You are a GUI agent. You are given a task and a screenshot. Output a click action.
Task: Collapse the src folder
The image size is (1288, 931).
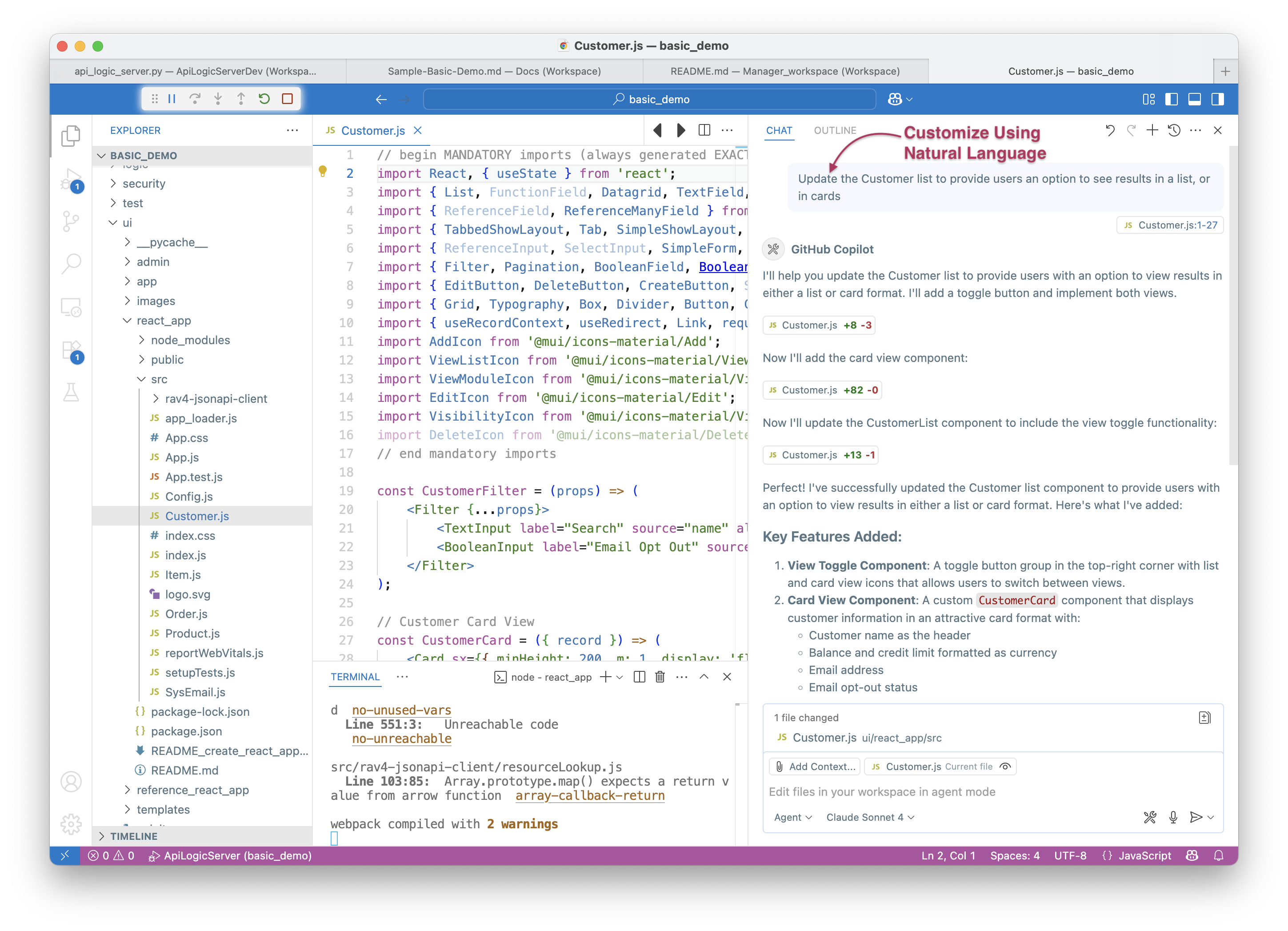point(202,379)
